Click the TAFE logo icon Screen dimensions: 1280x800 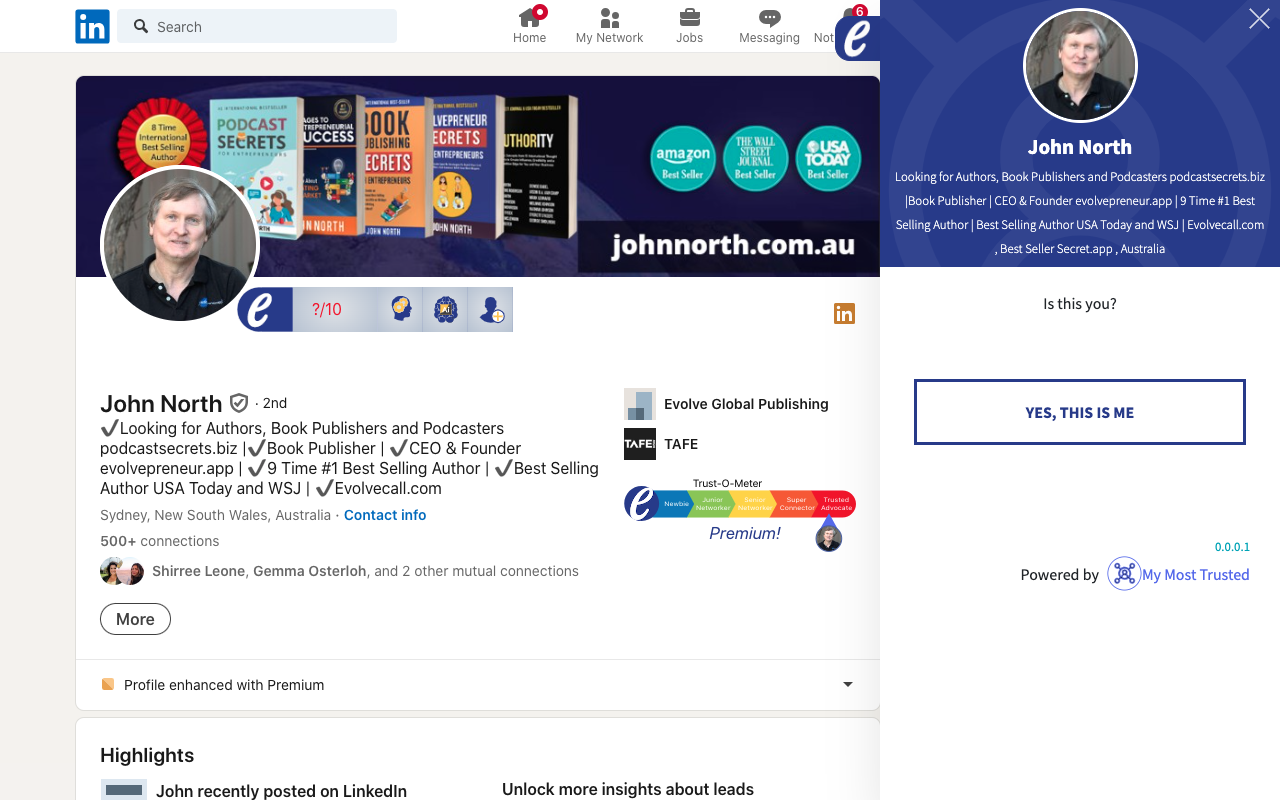click(x=640, y=444)
